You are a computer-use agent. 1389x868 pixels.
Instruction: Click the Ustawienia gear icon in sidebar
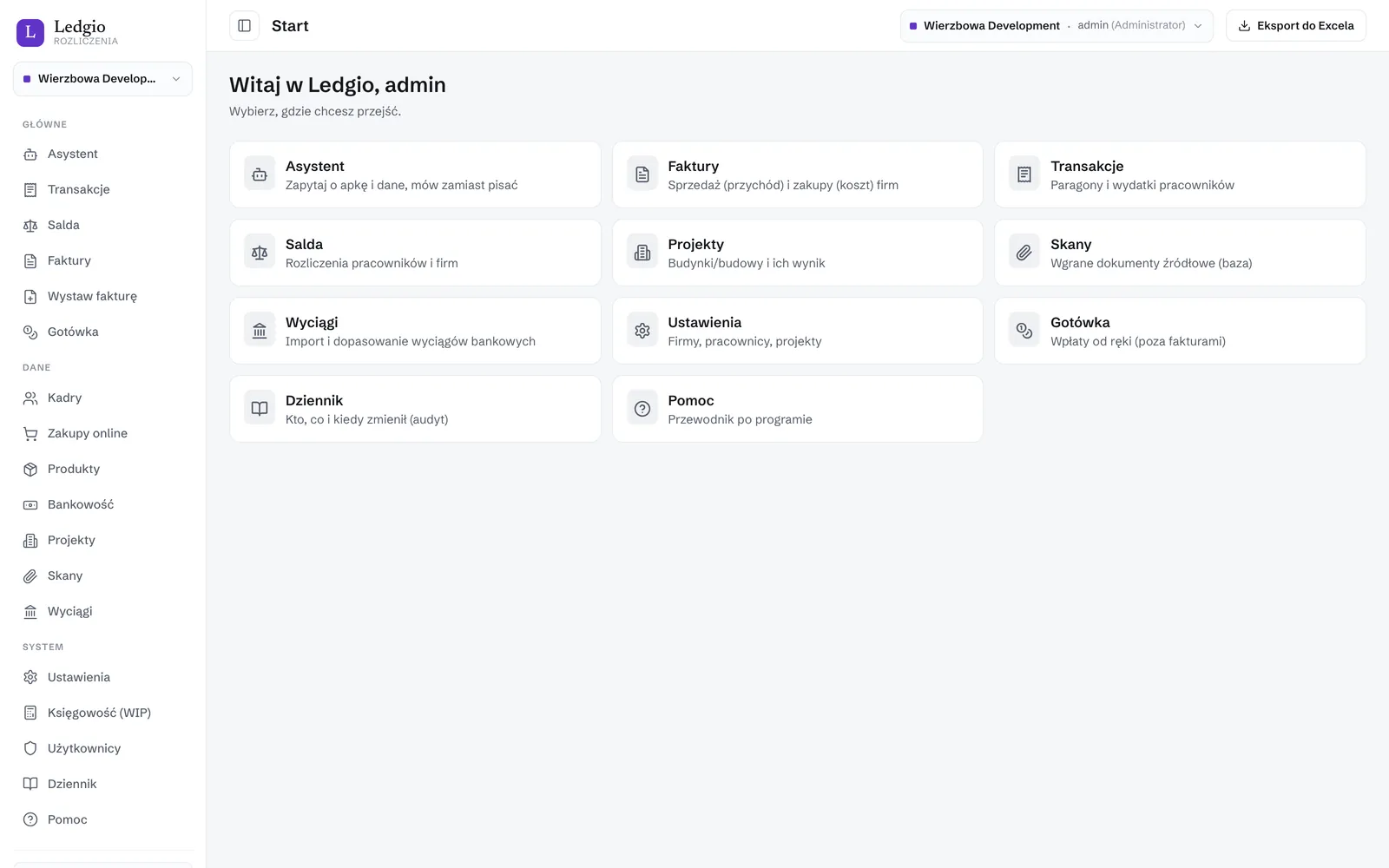click(30, 678)
